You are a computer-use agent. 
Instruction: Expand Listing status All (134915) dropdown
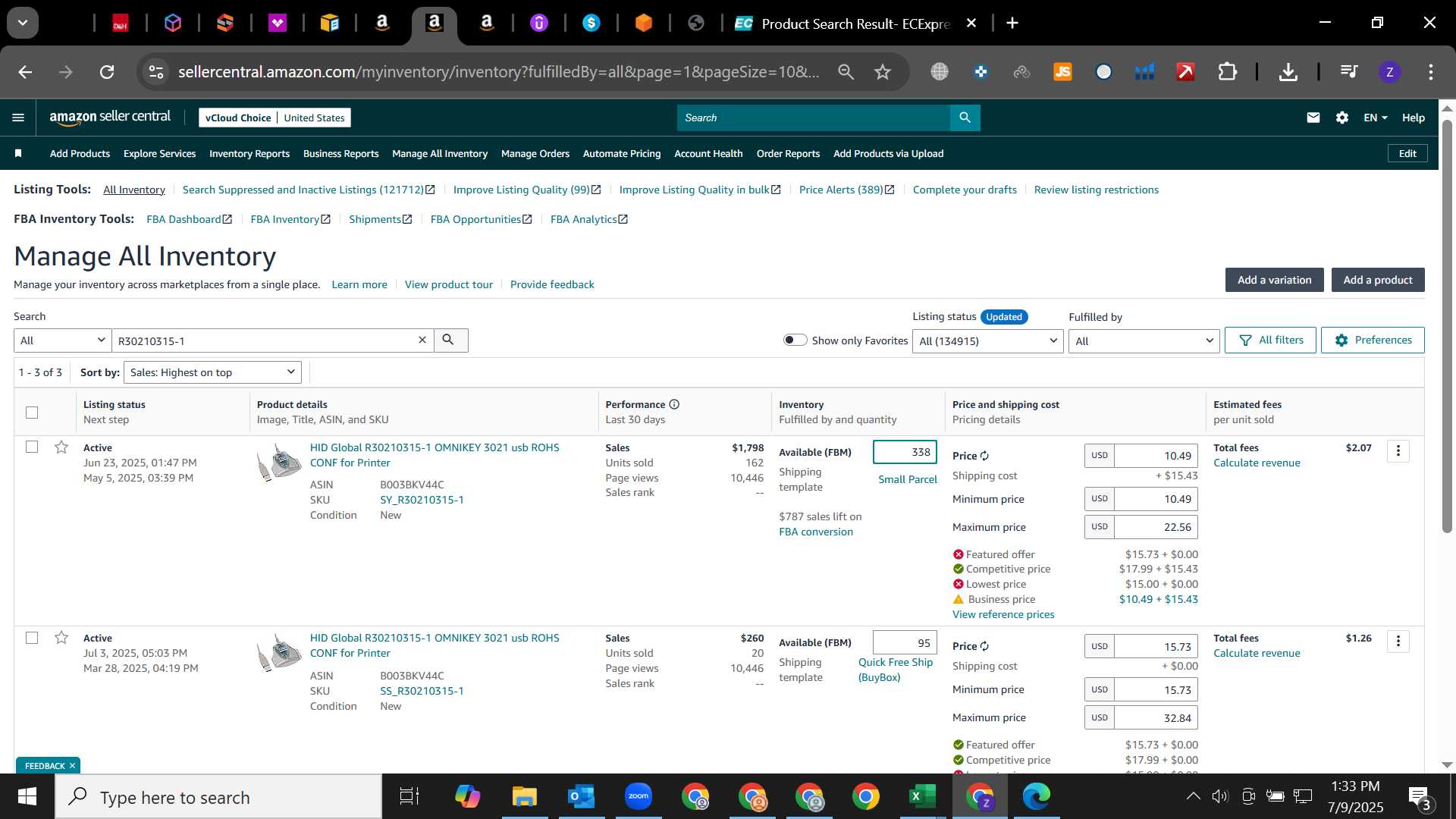tap(987, 340)
